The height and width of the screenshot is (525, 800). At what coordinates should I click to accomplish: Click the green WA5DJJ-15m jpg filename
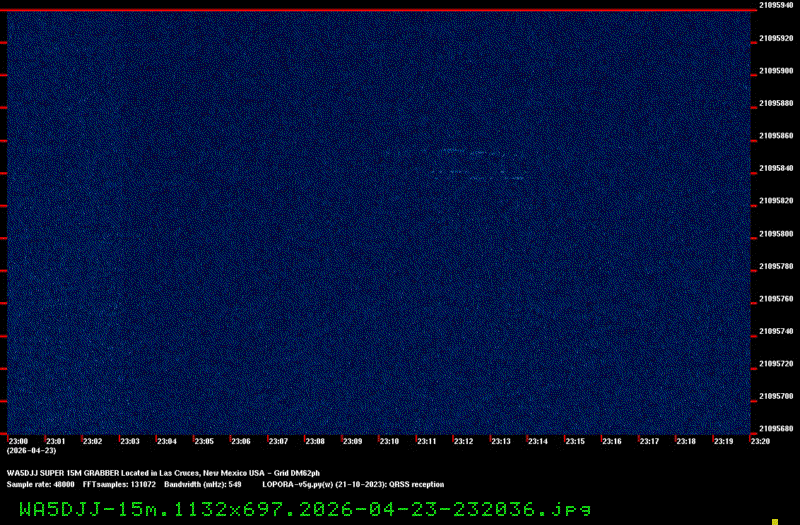305,509
